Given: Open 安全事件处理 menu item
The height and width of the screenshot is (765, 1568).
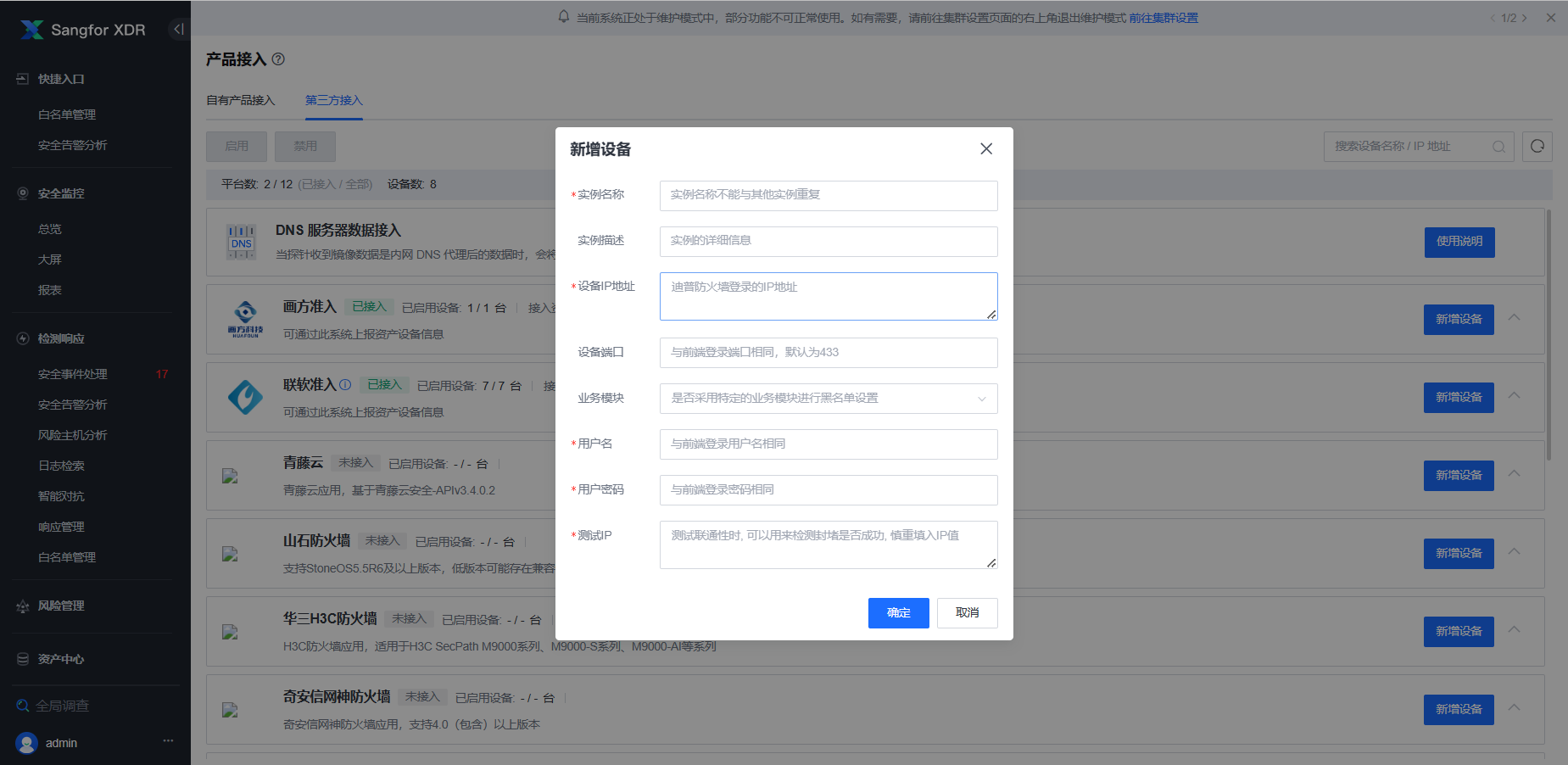Looking at the screenshot, I should coord(73,374).
